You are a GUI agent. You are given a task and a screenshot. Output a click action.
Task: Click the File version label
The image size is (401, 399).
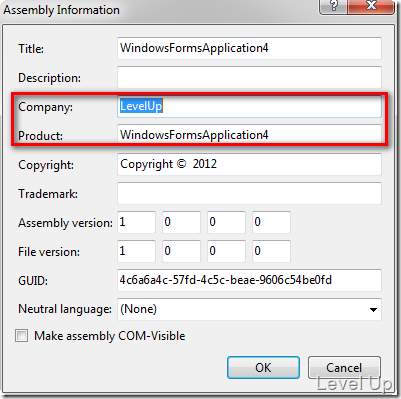tap(49, 252)
